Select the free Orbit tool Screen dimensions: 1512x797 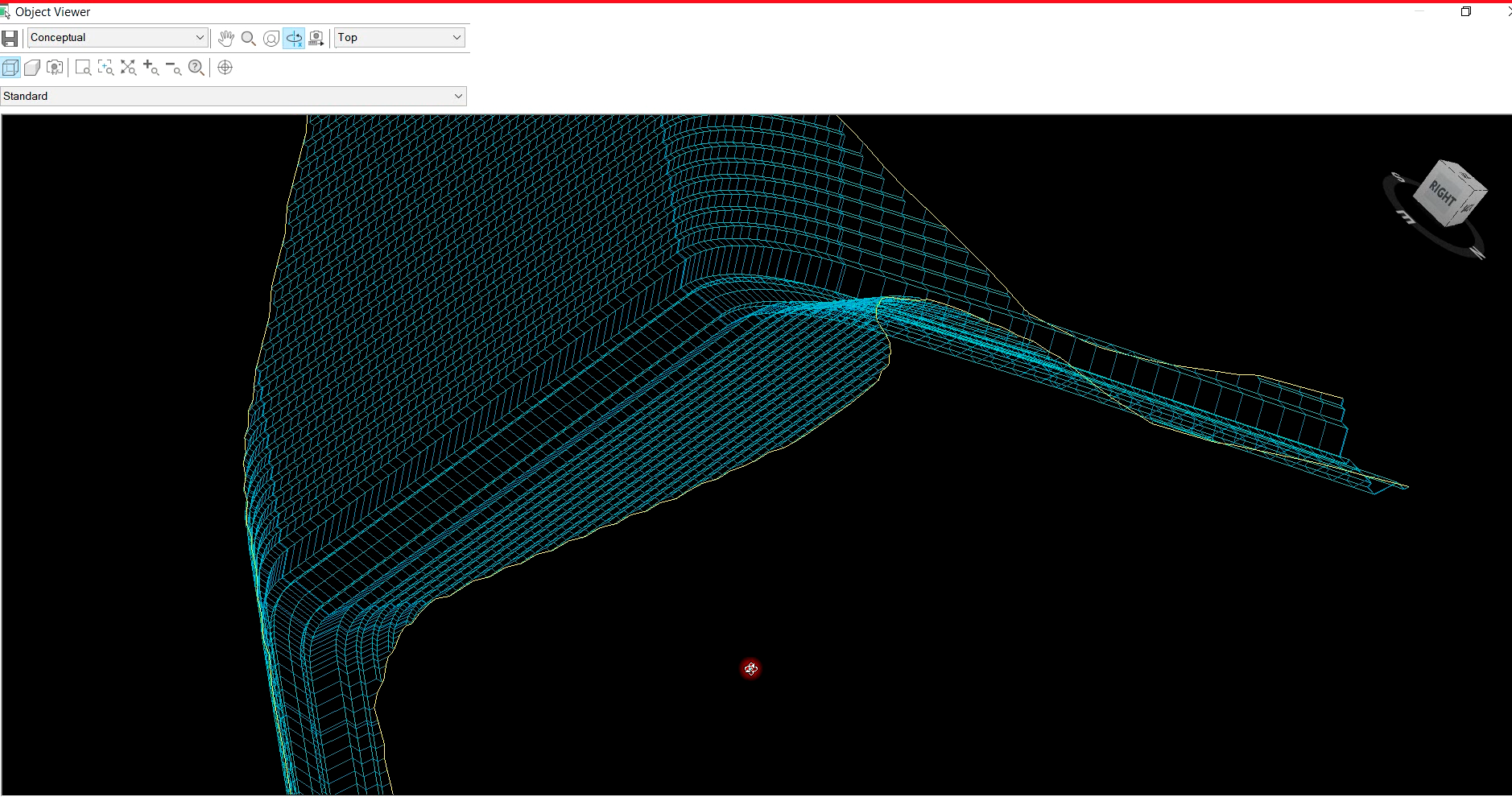point(271,38)
